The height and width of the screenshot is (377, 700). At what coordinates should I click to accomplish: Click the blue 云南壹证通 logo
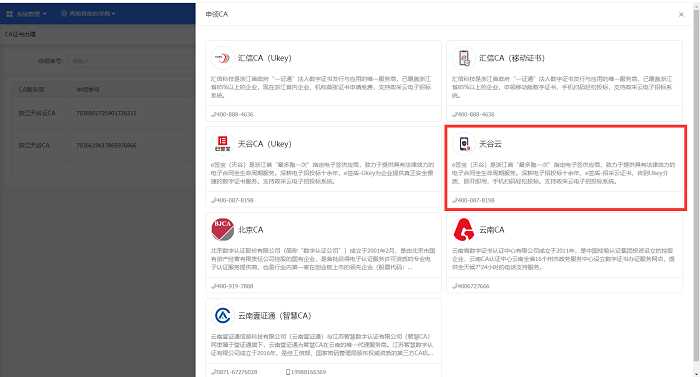(222, 316)
